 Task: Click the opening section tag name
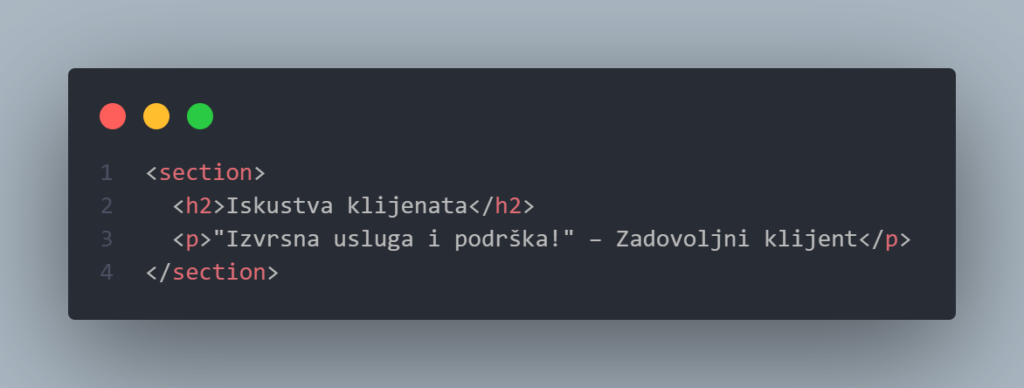click(206, 173)
